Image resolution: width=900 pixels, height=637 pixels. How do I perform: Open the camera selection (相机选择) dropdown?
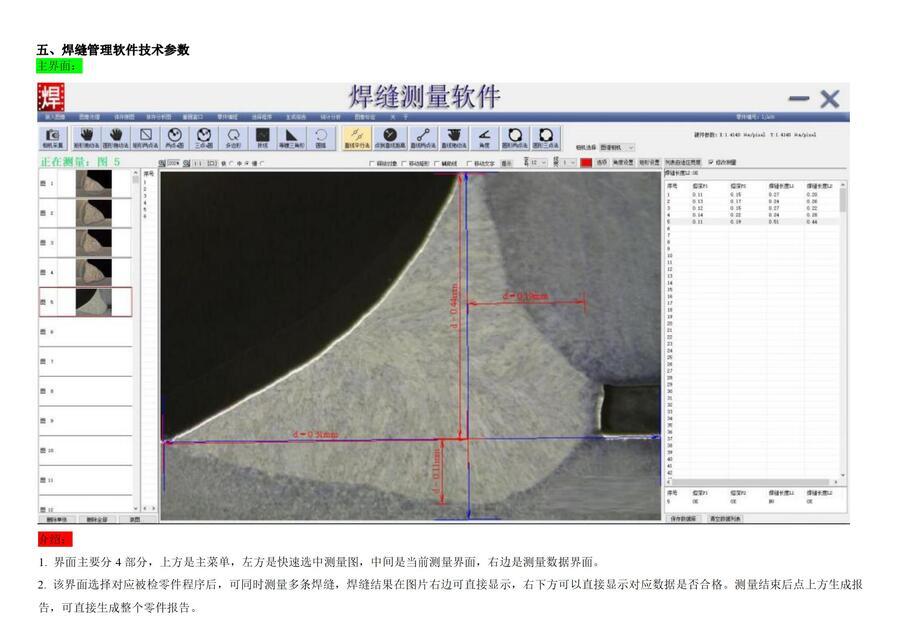click(x=617, y=147)
